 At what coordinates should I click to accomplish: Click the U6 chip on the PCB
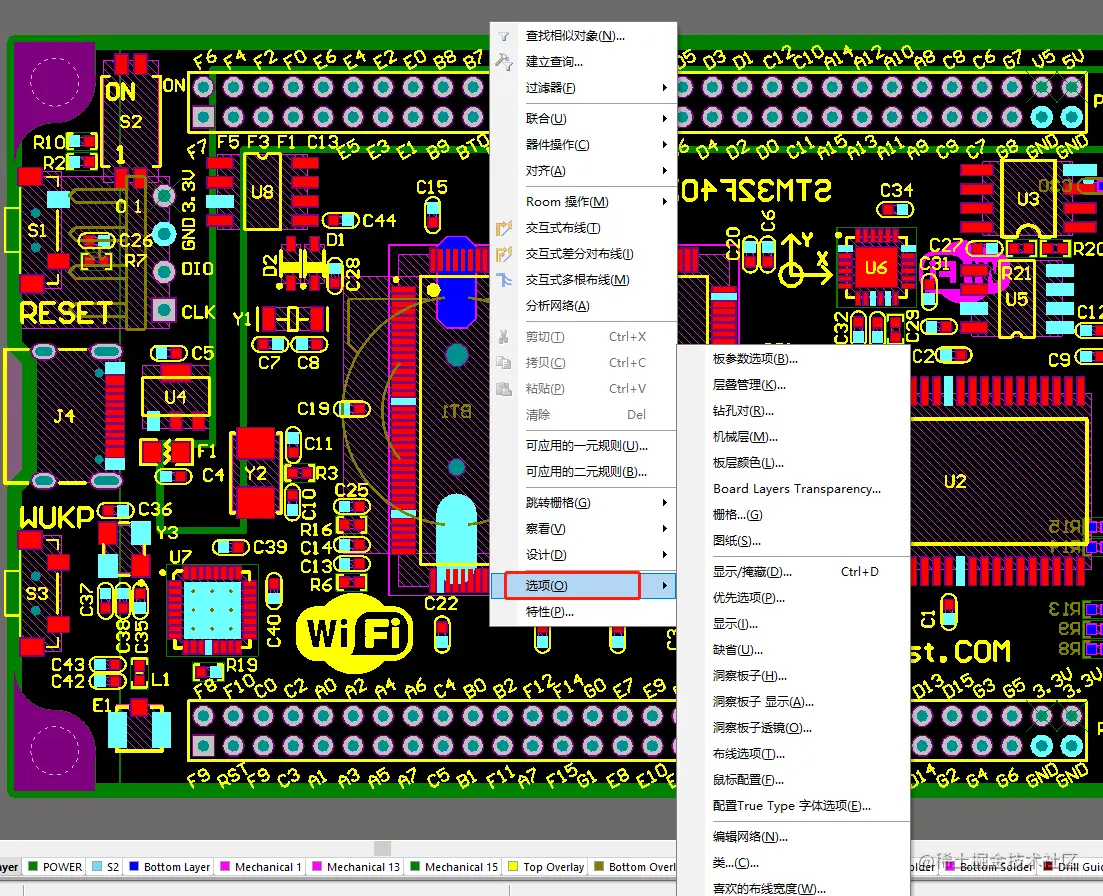tap(876, 268)
